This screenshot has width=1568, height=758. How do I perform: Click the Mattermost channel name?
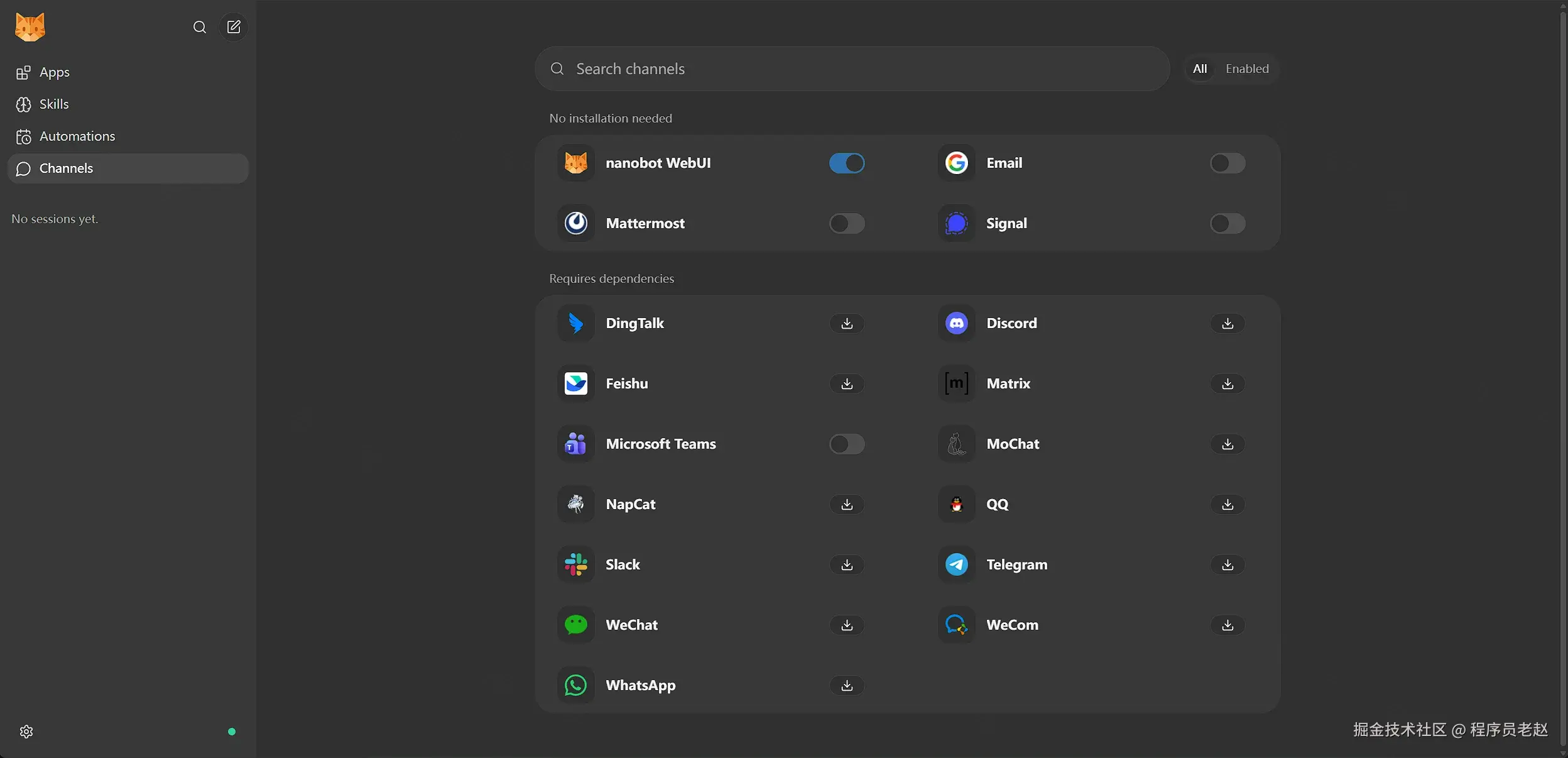pos(645,223)
